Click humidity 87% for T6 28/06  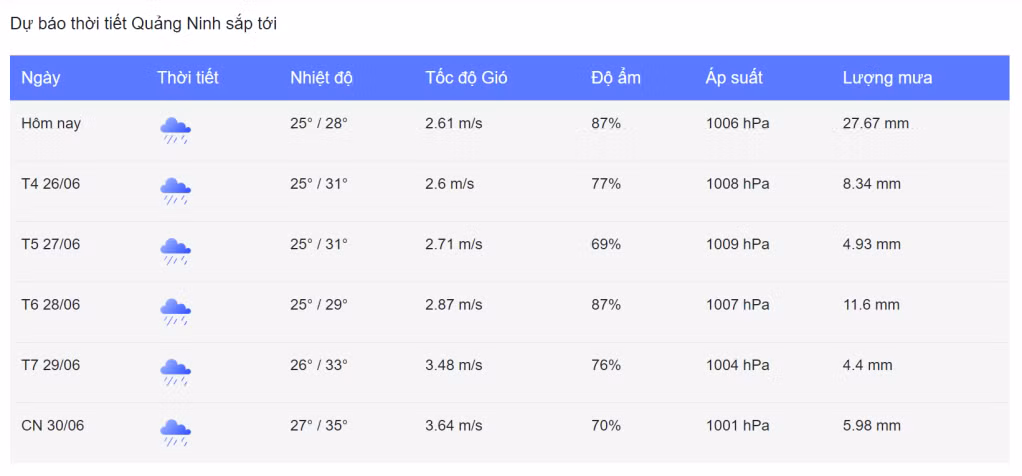pos(606,305)
